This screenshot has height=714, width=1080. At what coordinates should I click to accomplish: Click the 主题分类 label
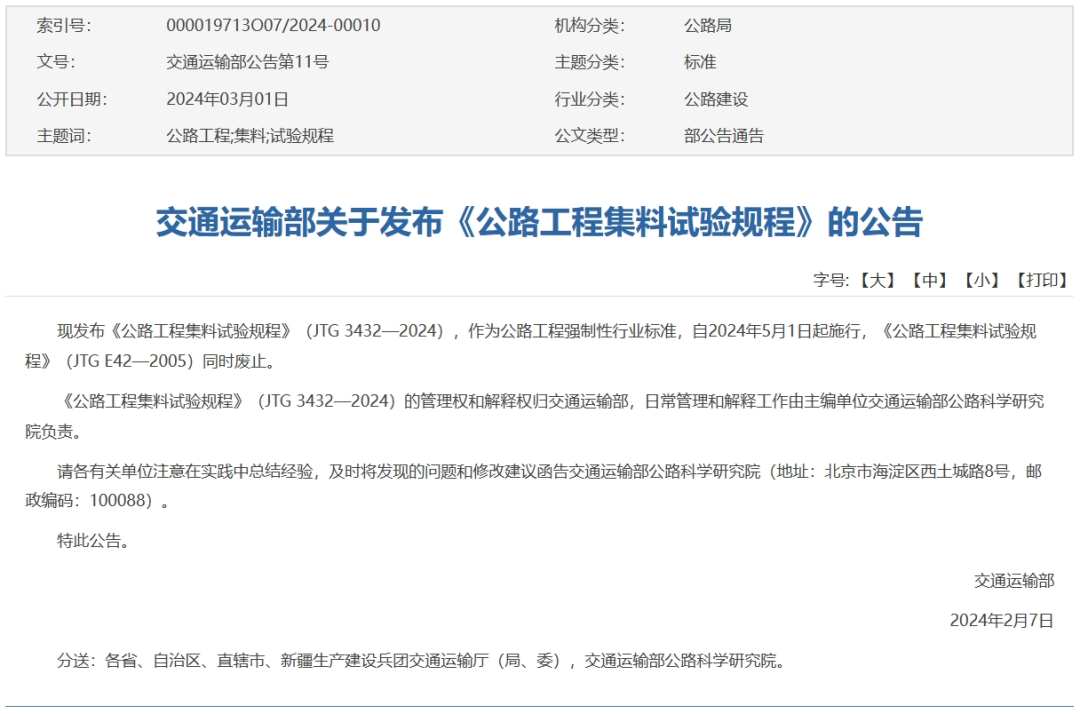tap(590, 62)
